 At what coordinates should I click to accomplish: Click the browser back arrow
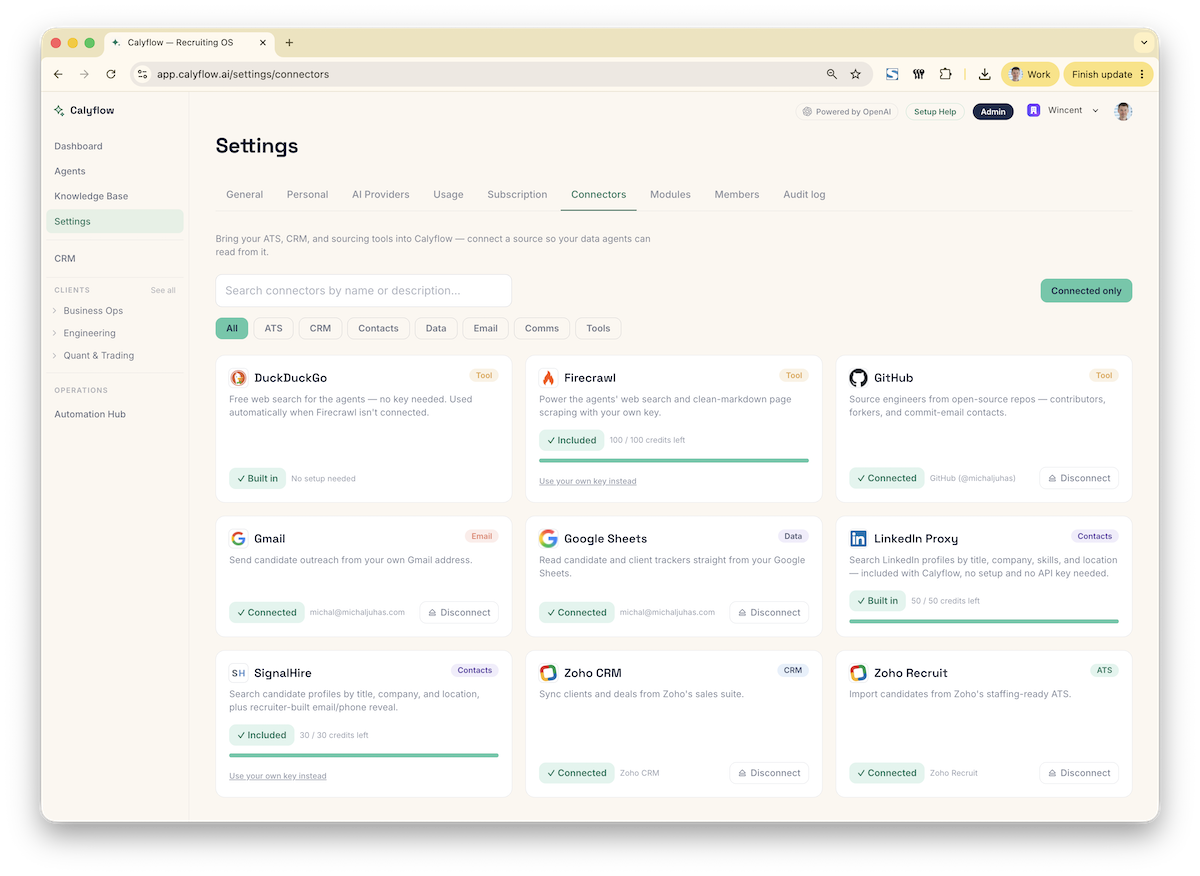58,74
